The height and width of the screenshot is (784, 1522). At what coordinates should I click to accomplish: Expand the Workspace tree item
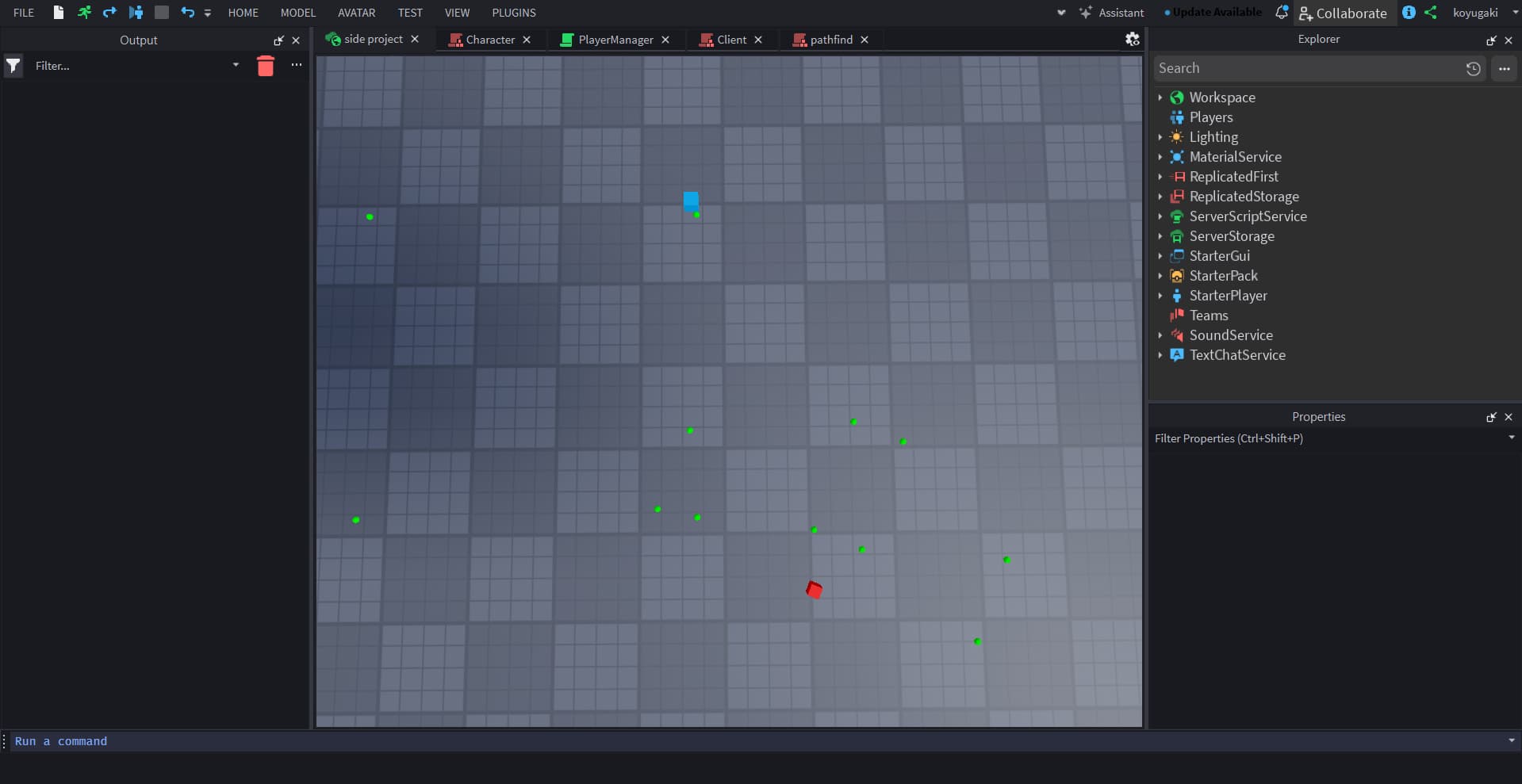[x=1161, y=97]
